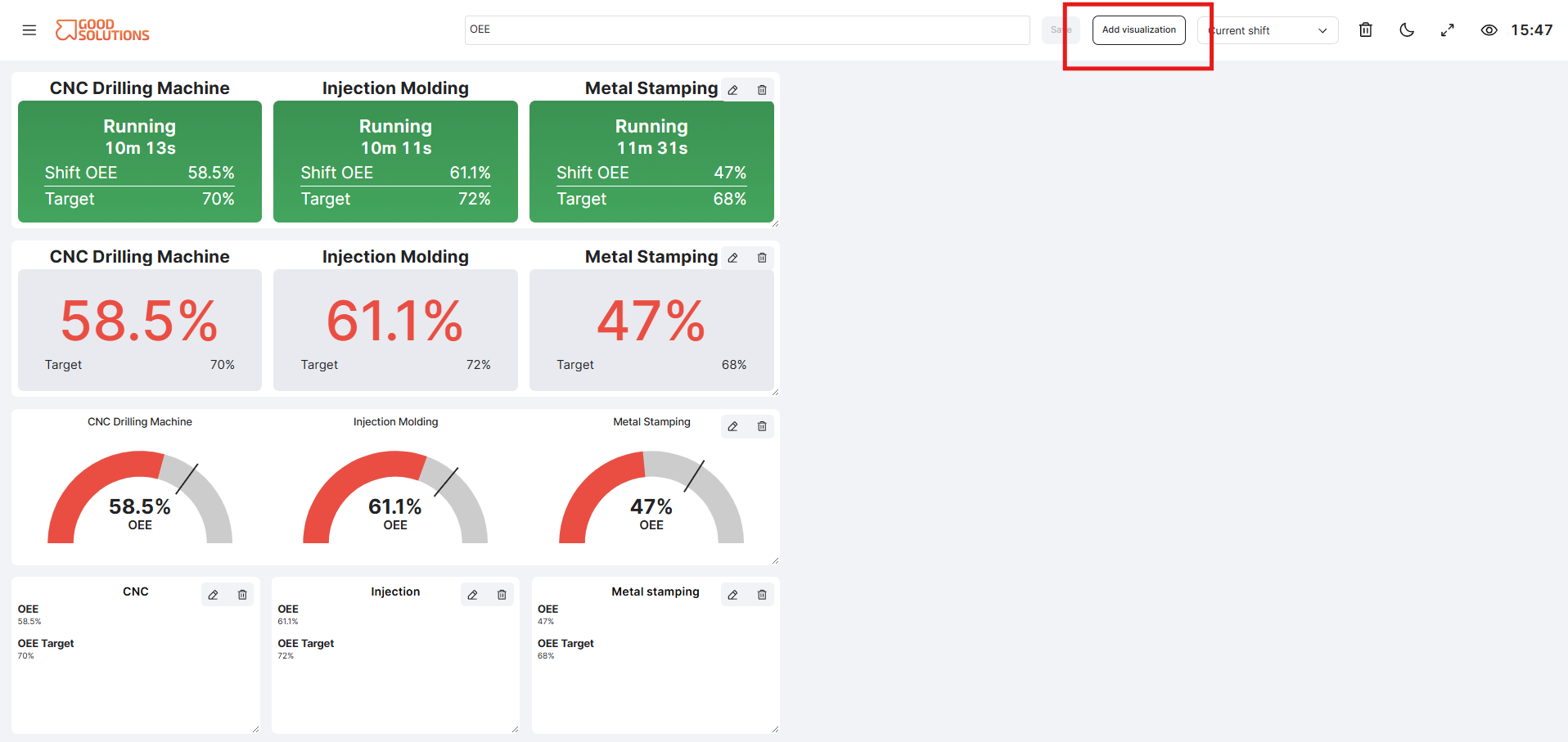Click the Injection Molding gauge at 61.1%
This screenshot has height=742, width=1568.
tap(395, 495)
